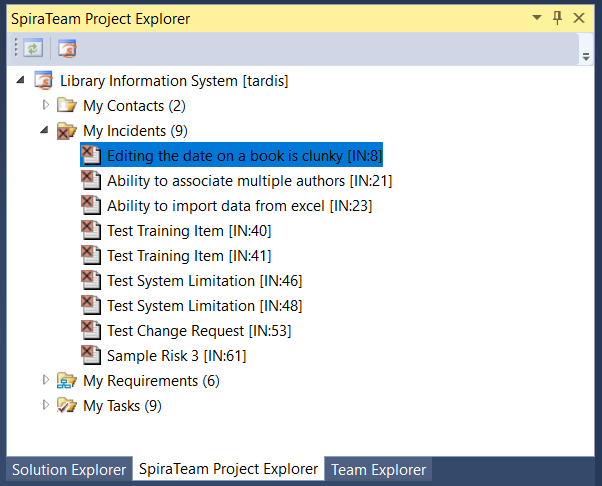This screenshot has height=486, width=602.
Task: Open the window position dropdown arrow
Action: (x=537, y=18)
